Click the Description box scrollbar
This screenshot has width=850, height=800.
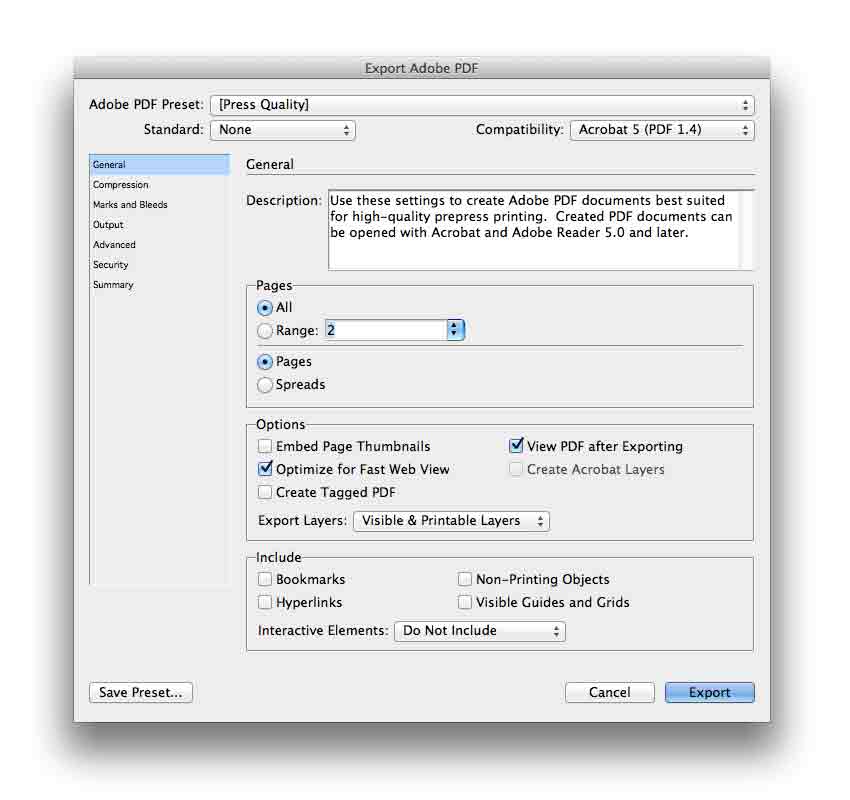(x=746, y=230)
